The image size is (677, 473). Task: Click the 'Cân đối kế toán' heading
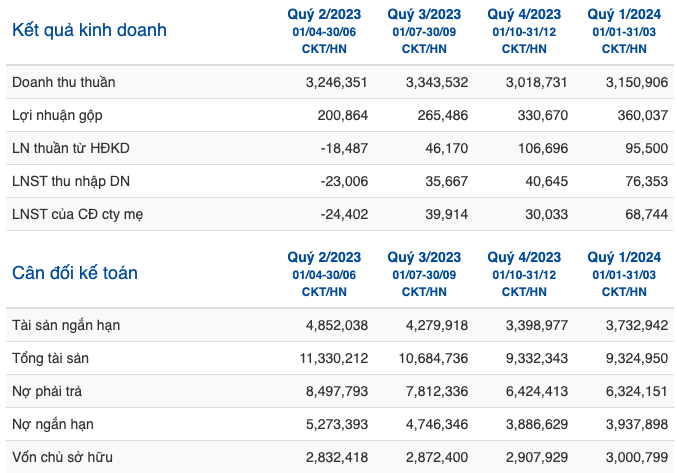coord(75,273)
